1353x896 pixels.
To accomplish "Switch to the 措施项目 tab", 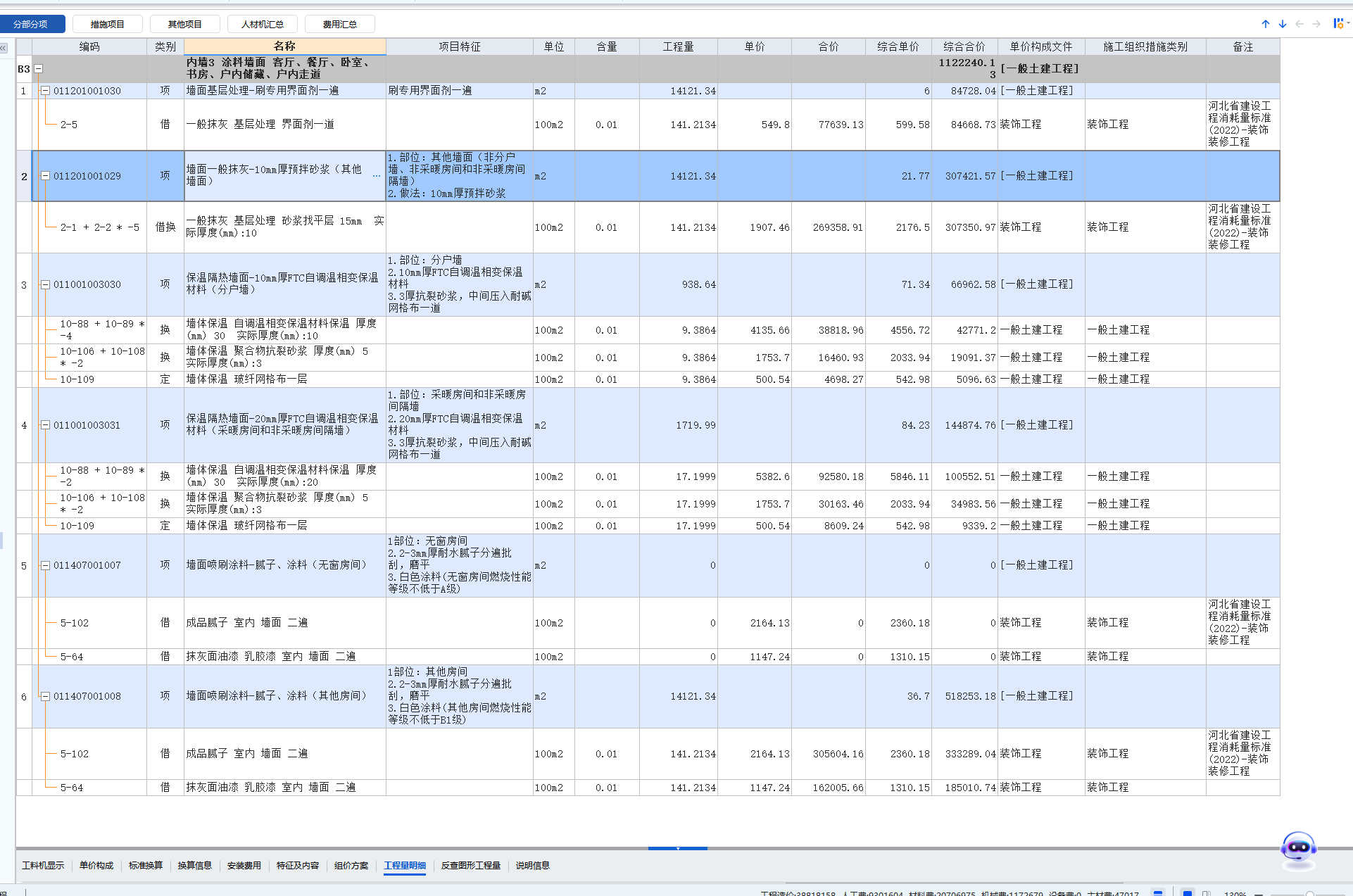I will coord(107,24).
